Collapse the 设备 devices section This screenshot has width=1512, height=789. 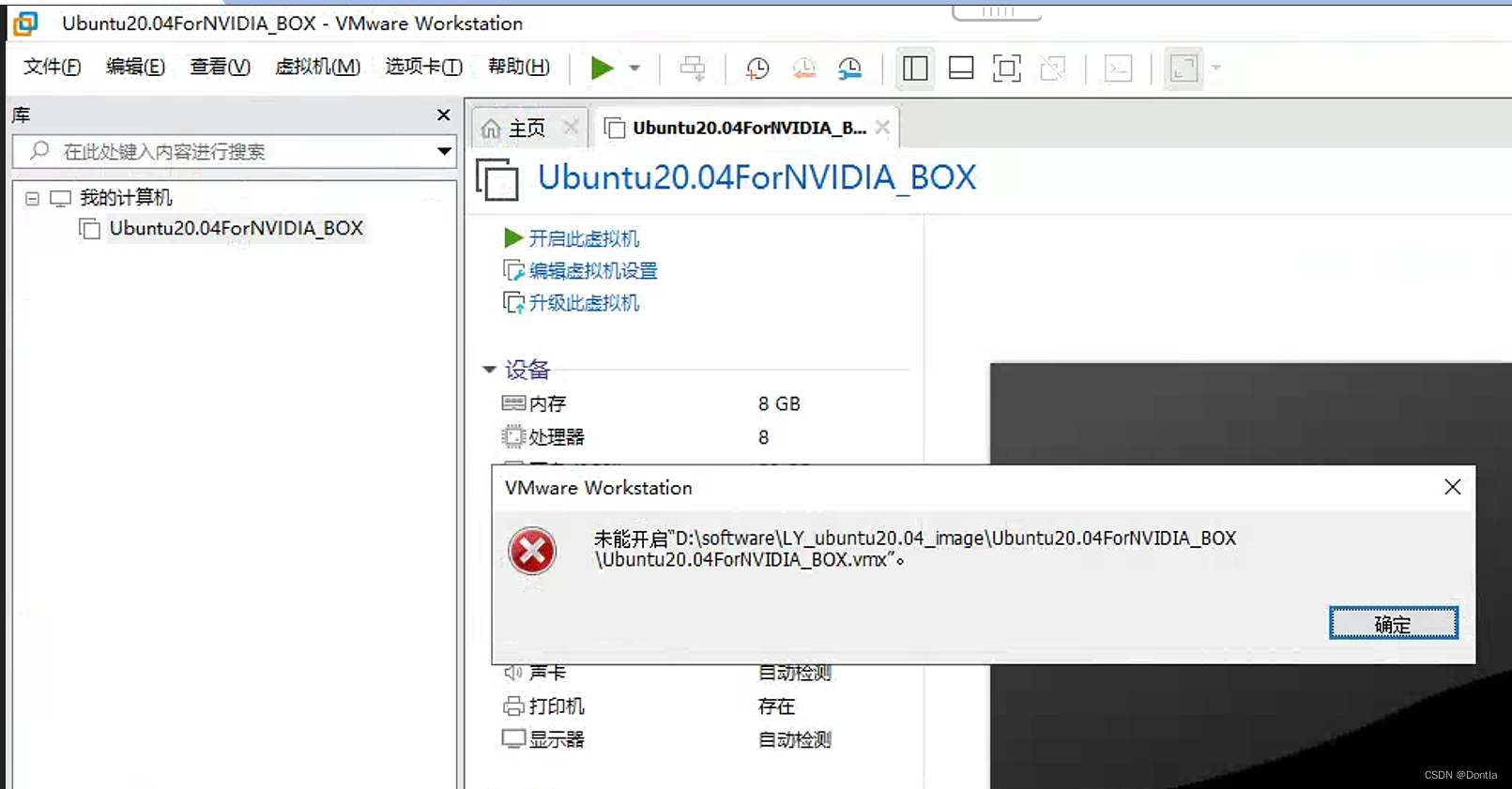(x=489, y=370)
